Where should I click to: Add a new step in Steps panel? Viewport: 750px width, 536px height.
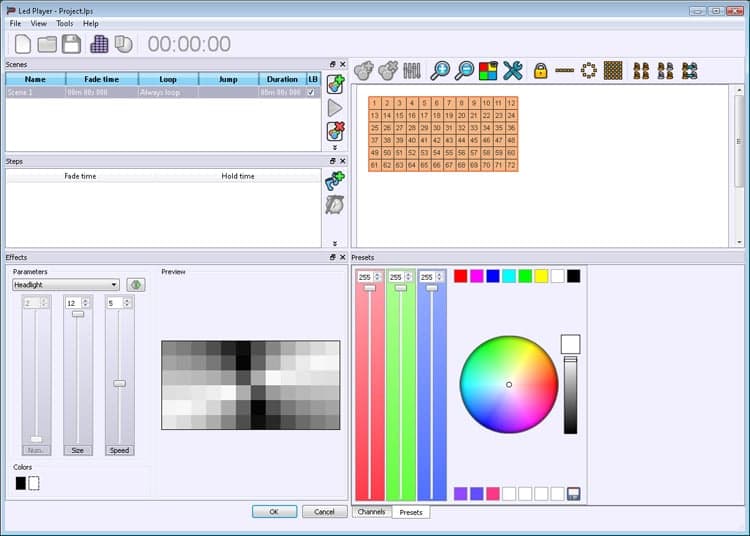336,180
